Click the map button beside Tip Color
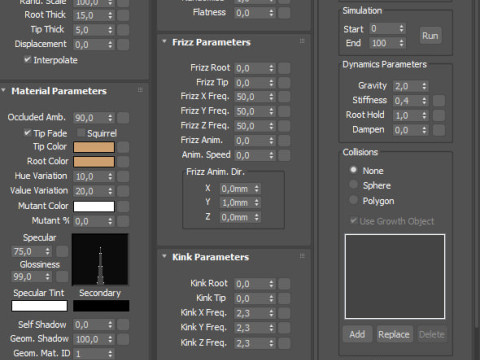Screen dimensions: 480x360 tap(123, 147)
